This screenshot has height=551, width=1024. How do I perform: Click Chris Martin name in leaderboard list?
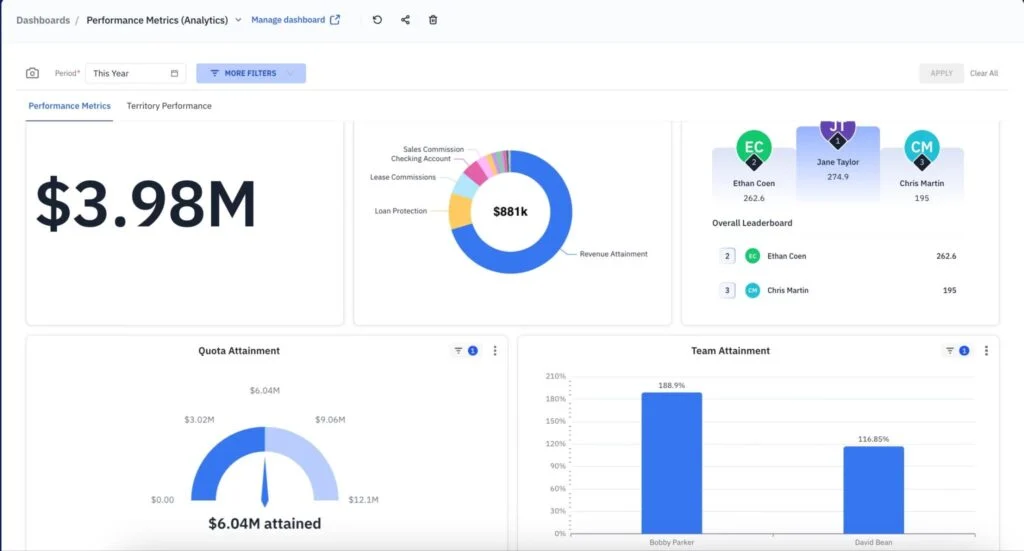(788, 291)
